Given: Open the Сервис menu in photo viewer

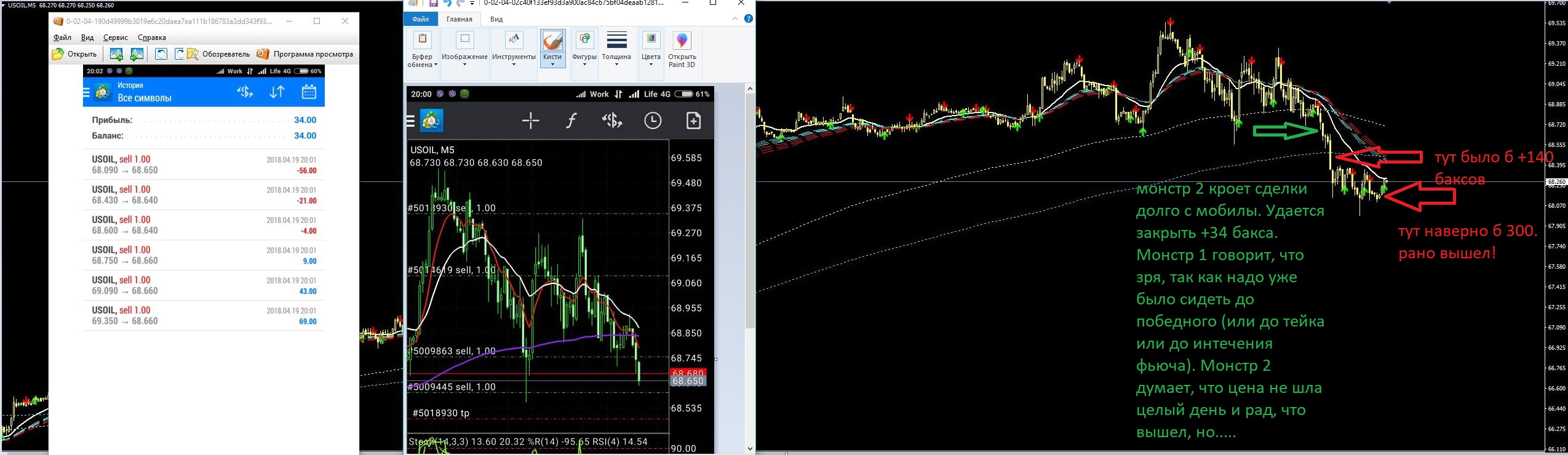Looking at the screenshot, I should pos(115,38).
